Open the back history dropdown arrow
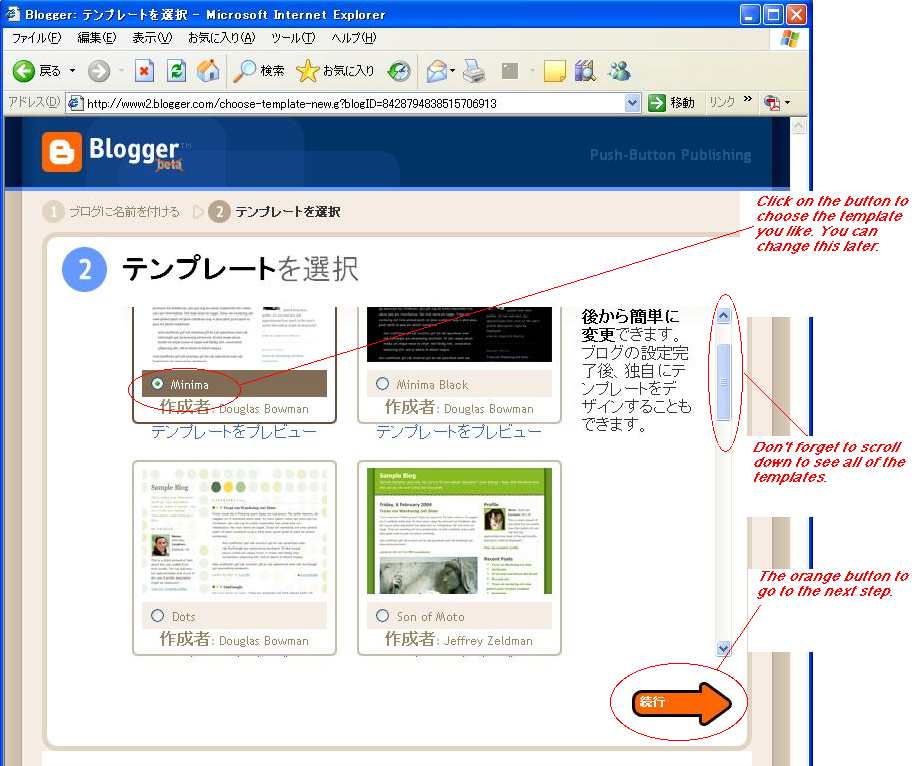918x766 pixels. [73, 71]
